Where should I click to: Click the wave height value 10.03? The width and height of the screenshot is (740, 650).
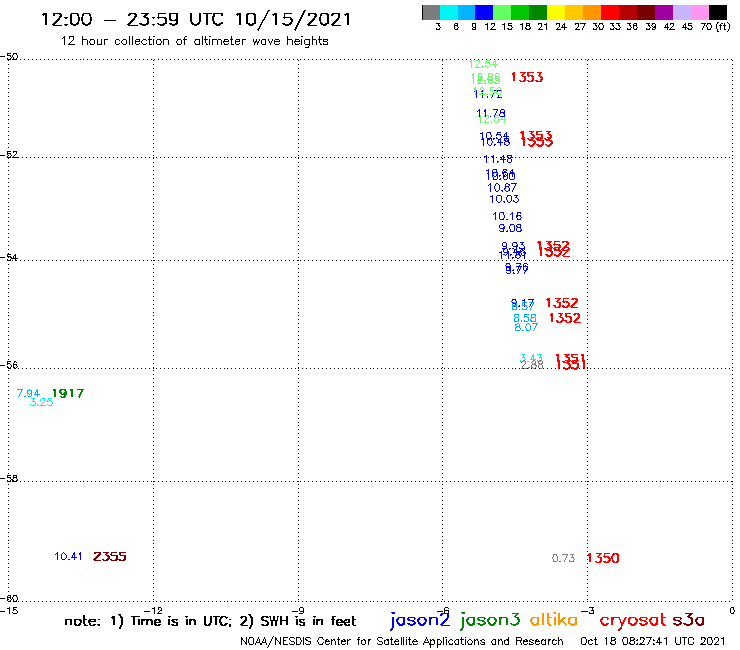504,199
